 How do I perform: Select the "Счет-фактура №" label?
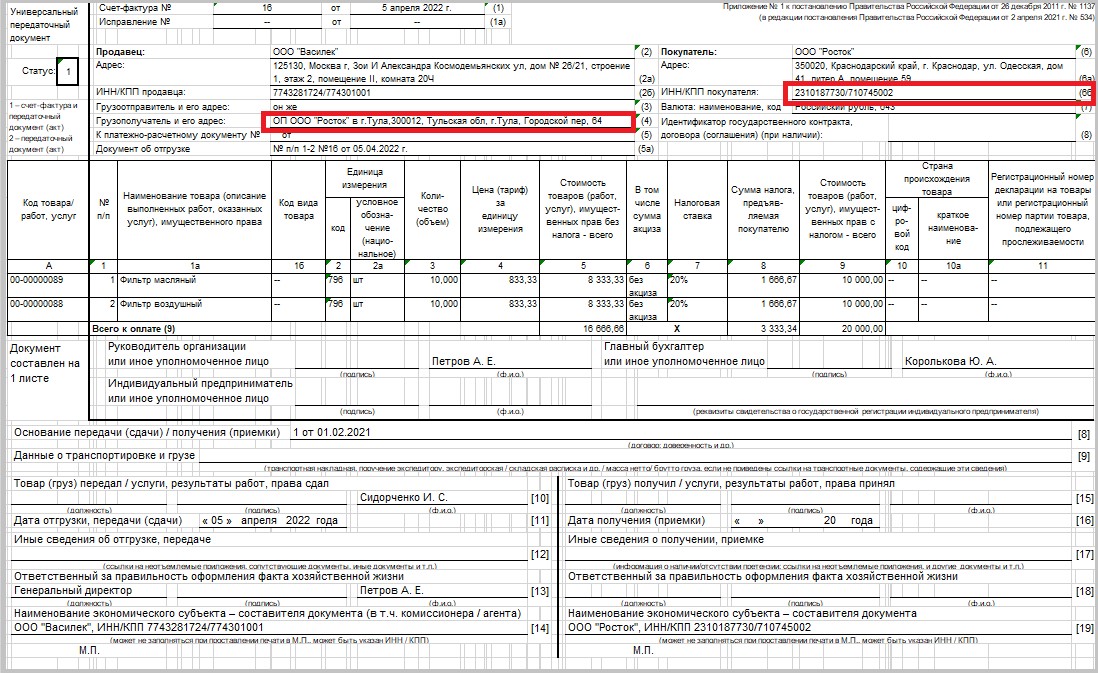(x=135, y=8)
